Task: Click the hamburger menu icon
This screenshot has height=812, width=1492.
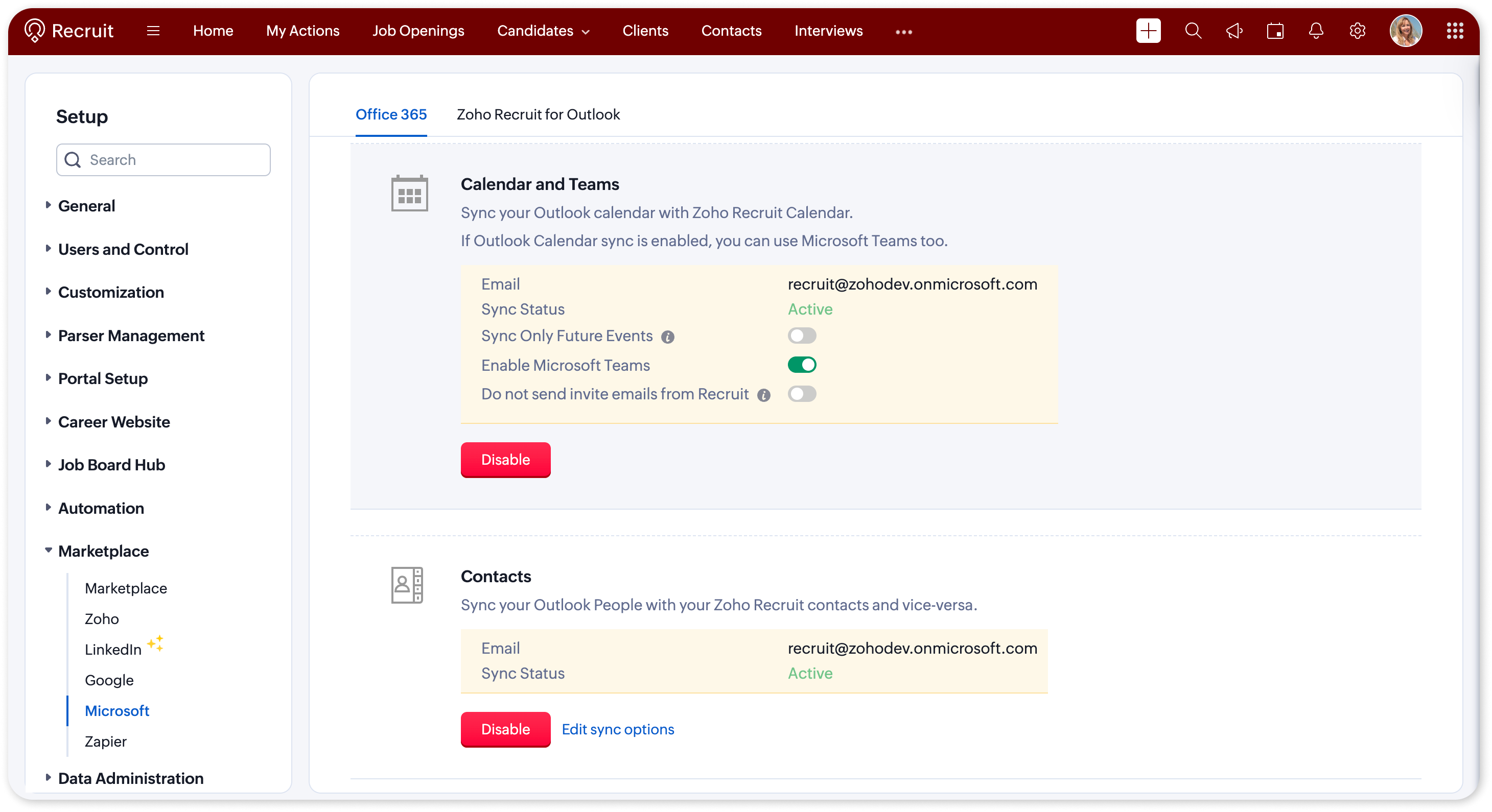Action: 153,31
